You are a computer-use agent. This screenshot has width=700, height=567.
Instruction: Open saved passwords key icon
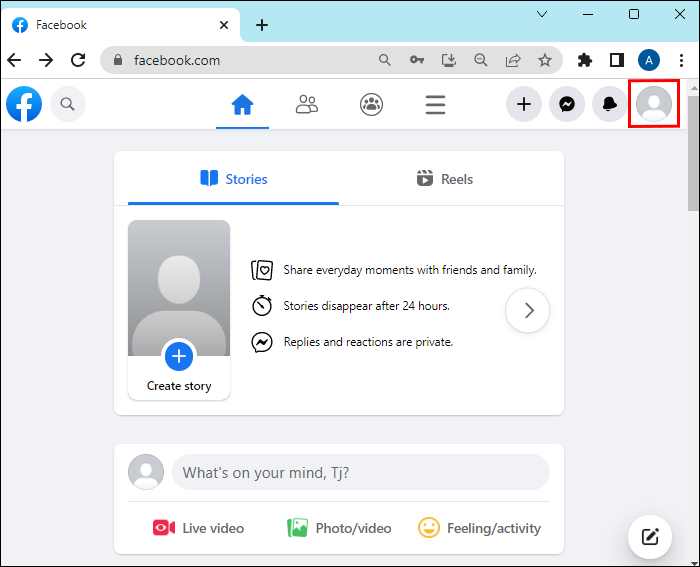(417, 60)
